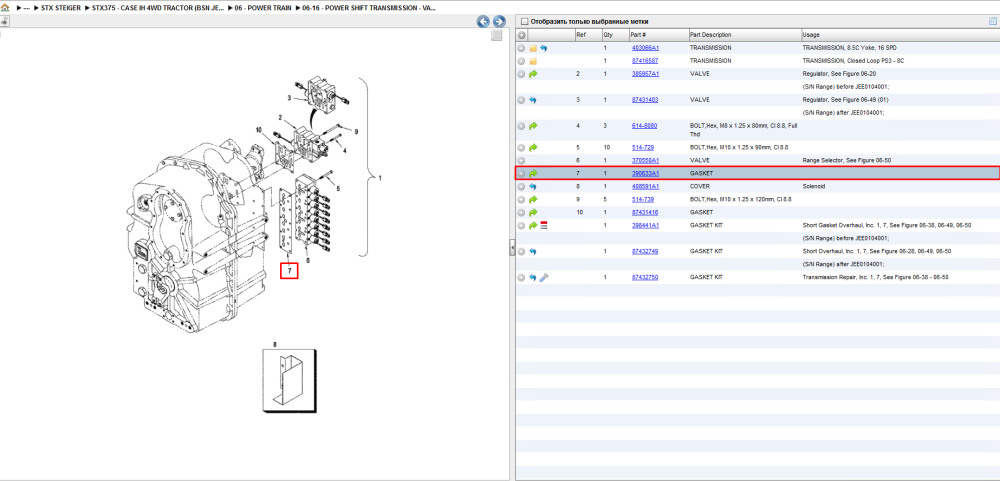This screenshot has width=1000, height=481.
Task: Sort by the Usage column header
Action: pos(811,35)
